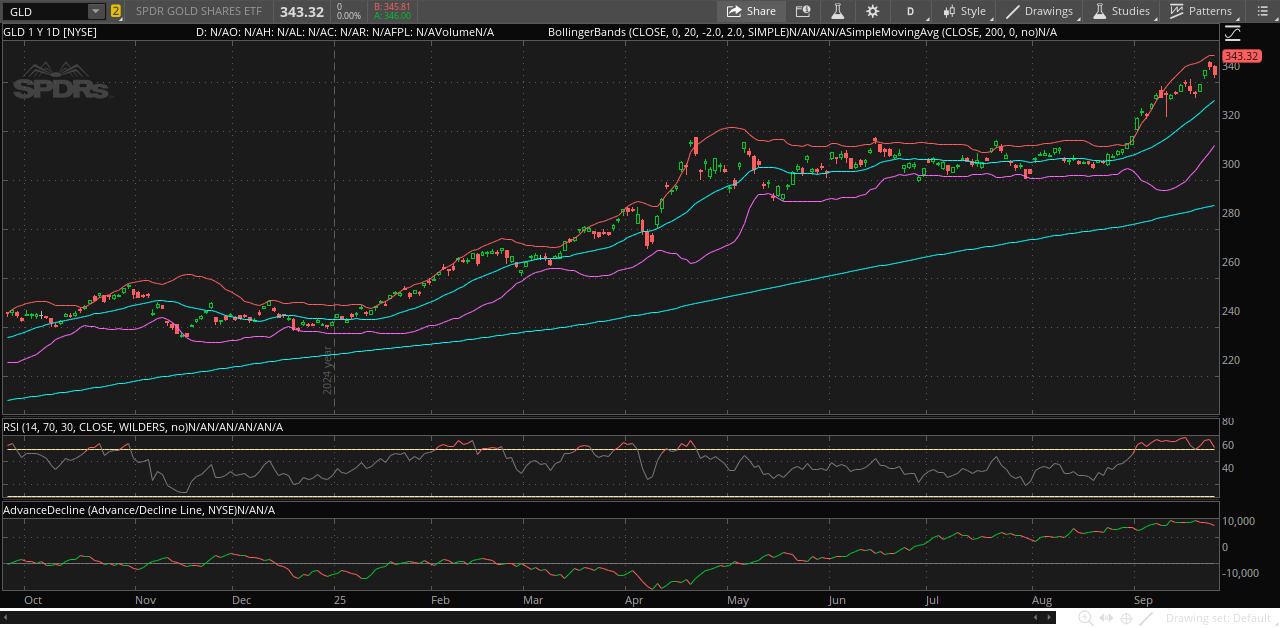Click the ask price A: 346.00
The image size is (1280, 628).
391,16
